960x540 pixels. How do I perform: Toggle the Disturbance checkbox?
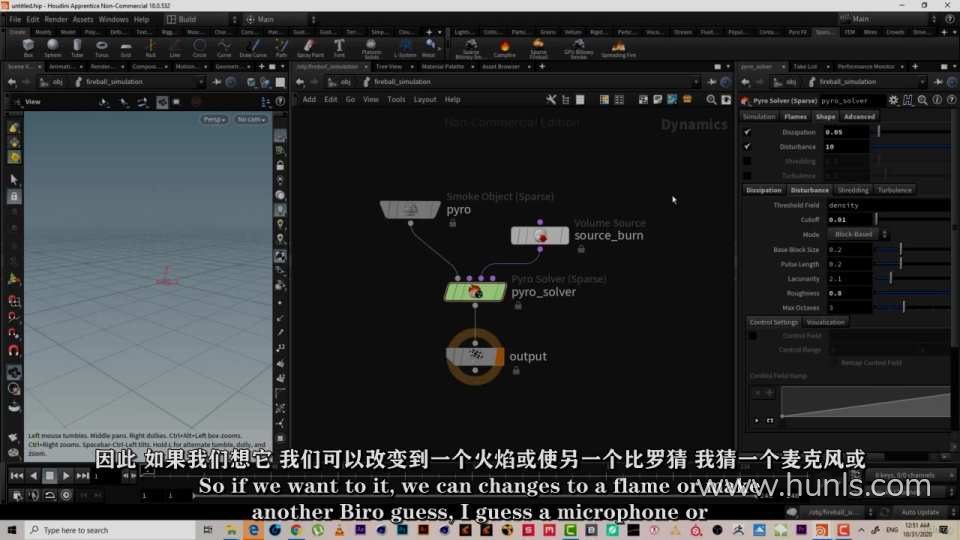coord(747,146)
